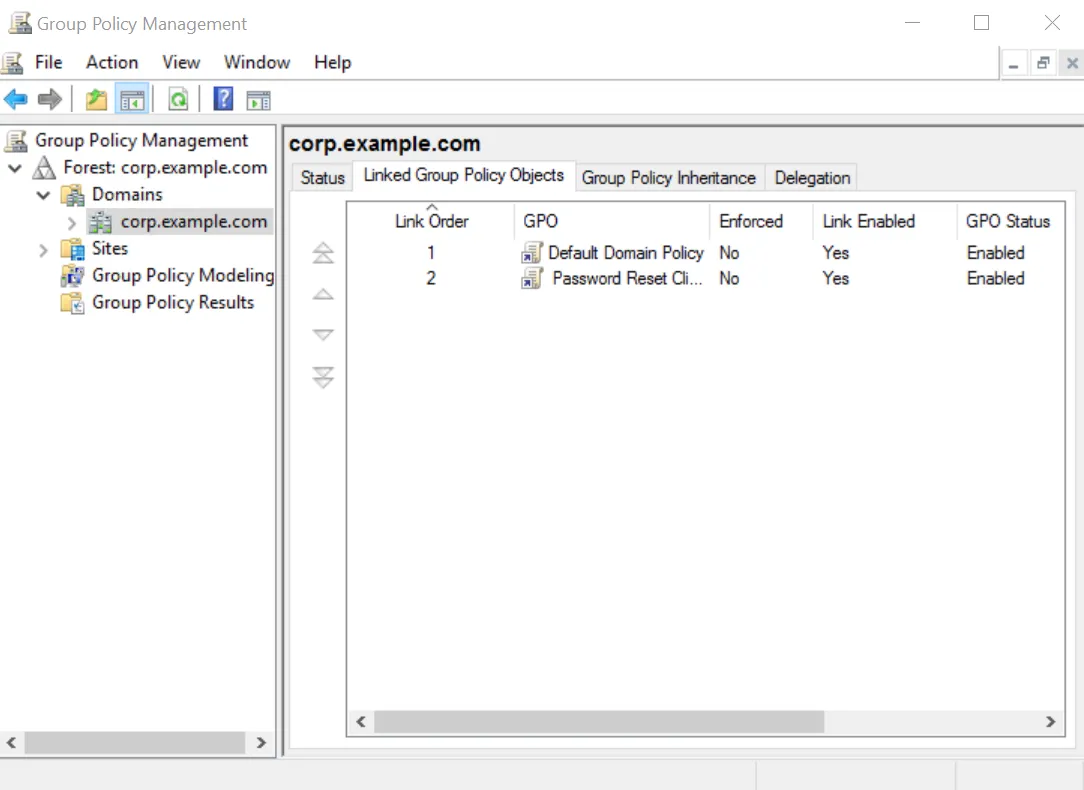
Task: Move link down with single down arrow
Action: pos(323,335)
